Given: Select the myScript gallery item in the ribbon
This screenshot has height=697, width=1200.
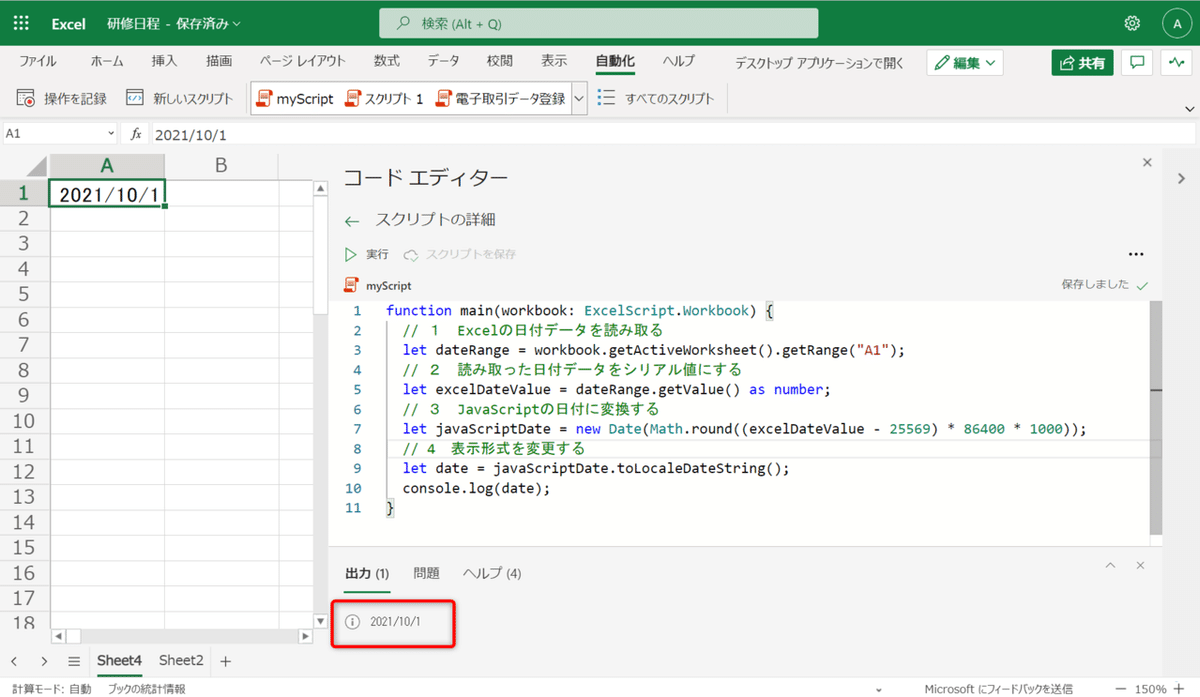Looking at the screenshot, I should [294, 99].
